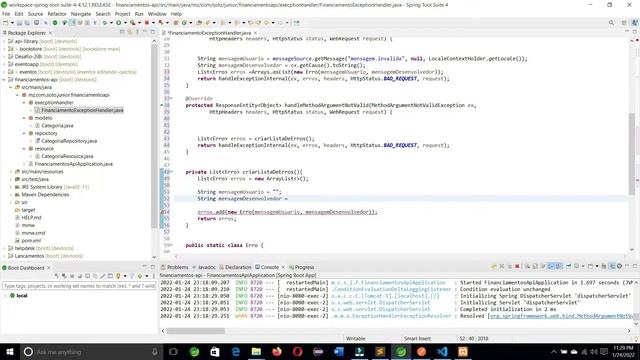Open Visual Studio Code from taskbar
This screenshot has width=640, height=360.
(442, 351)
